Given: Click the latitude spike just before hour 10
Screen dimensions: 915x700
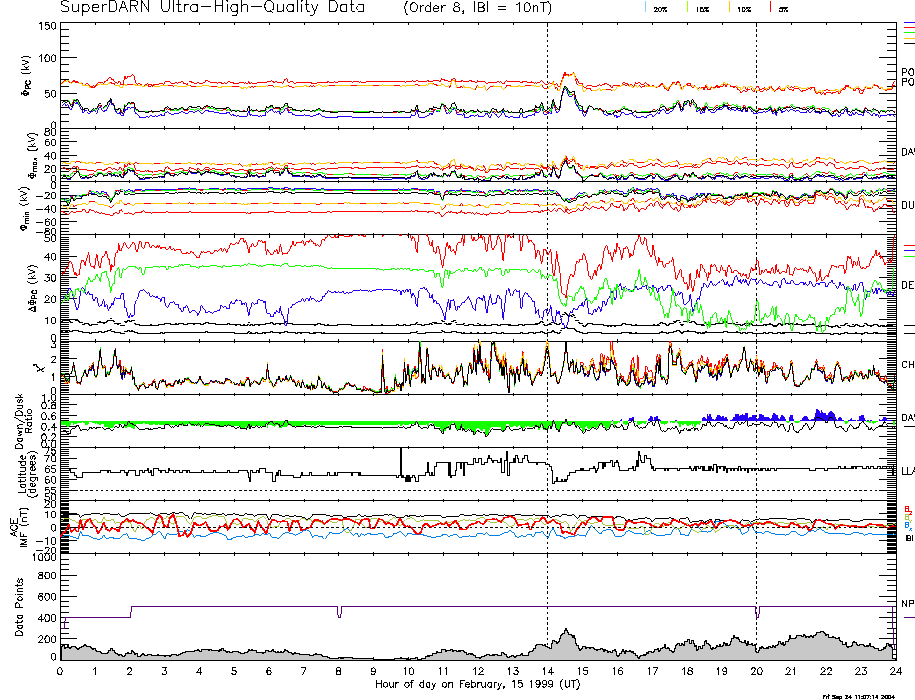Looking at the screenshot, I should (401, 454).
